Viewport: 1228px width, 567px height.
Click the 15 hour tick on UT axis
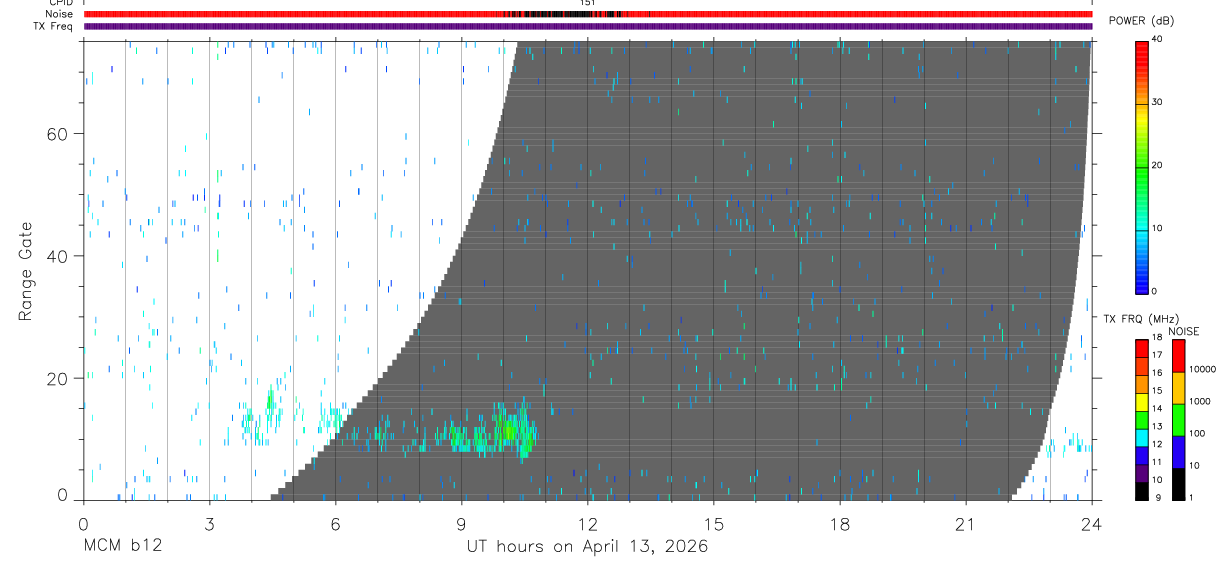point(713,524)
